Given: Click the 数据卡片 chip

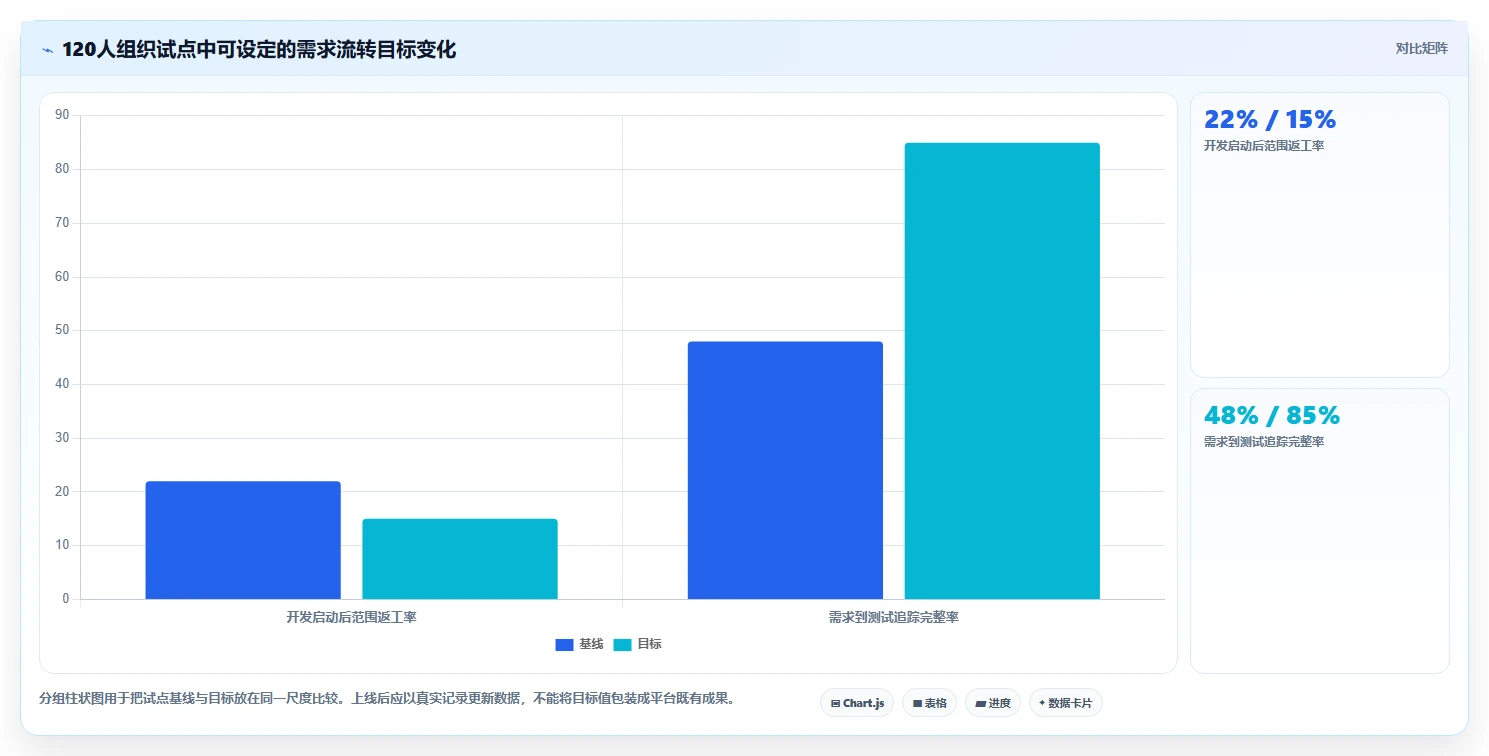Looking at the screenshot, I should tap(1065, 703).
